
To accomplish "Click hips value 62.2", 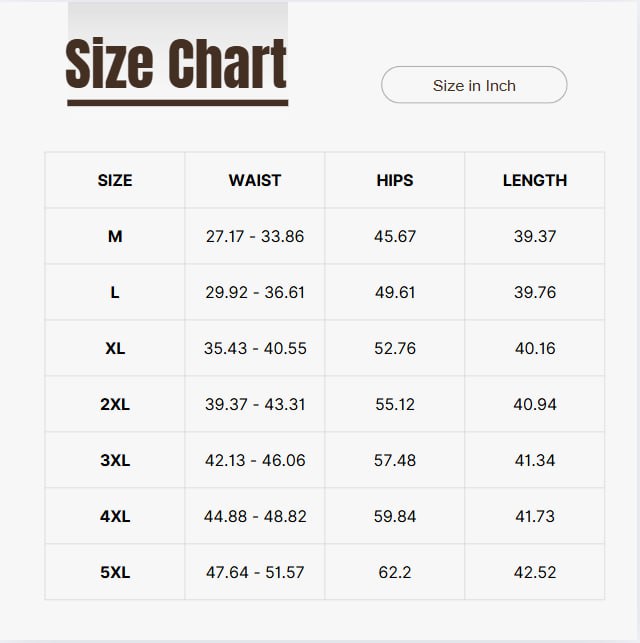I will point(395,573).
